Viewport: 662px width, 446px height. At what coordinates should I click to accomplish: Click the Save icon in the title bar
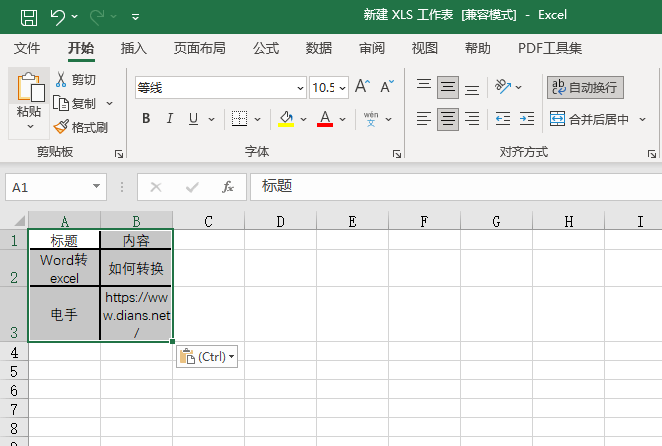(29, 17)
